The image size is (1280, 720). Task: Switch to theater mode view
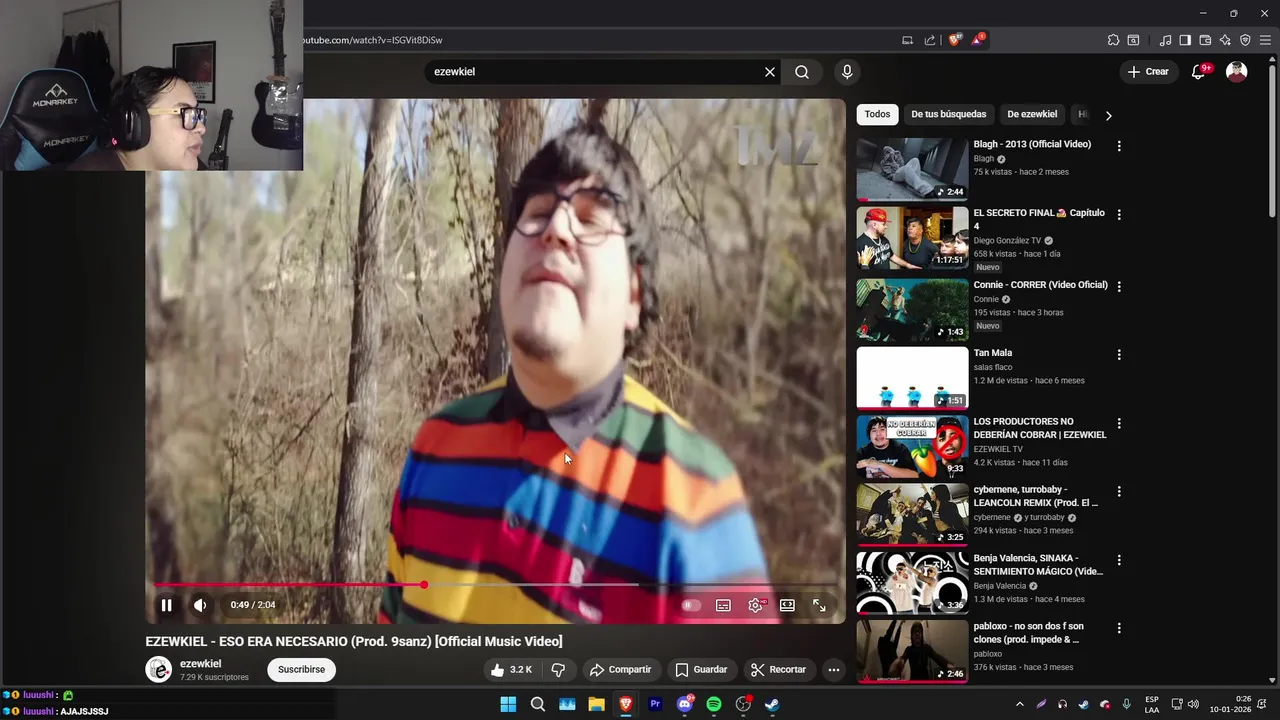[787, 605]
